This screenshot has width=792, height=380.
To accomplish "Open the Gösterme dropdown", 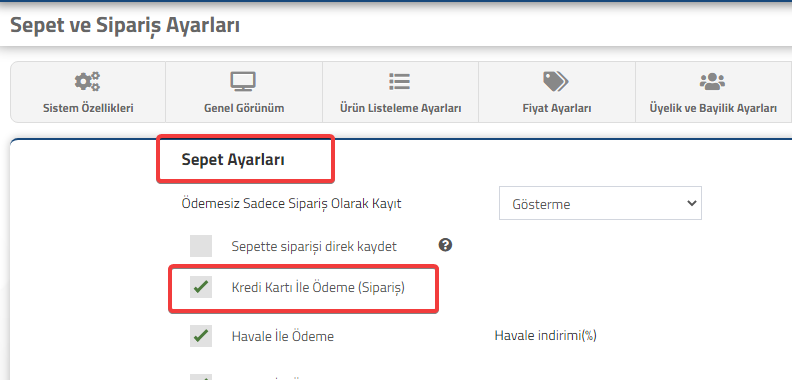I will tap(600, 203).
